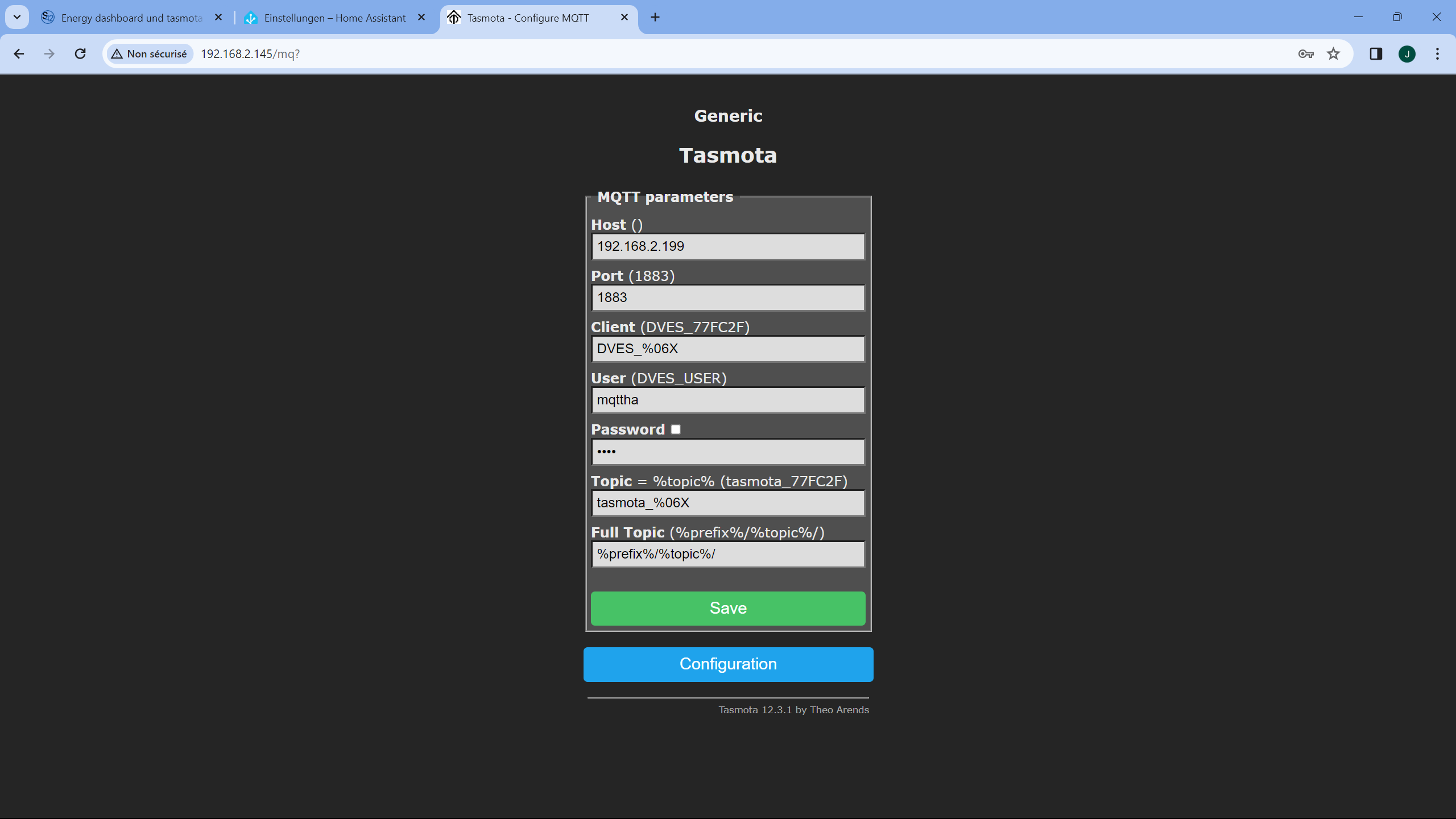Click the Generic module heading

click(728, 116)
